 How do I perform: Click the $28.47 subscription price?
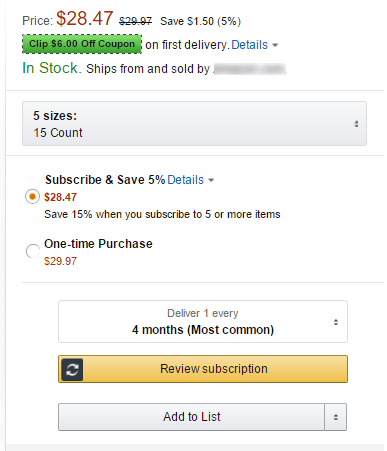point(60,197)
